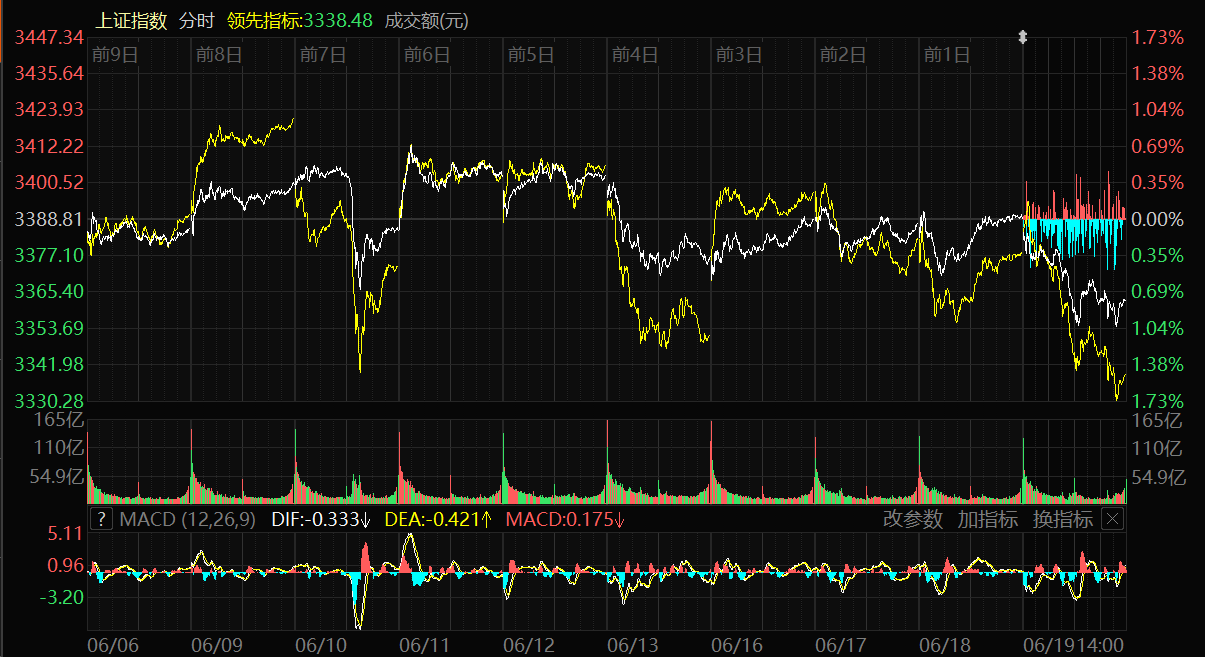The width and height of the screenshot is (1205, 657).
Task: Switch to the 分时 chart view
Action: [197, 20]
